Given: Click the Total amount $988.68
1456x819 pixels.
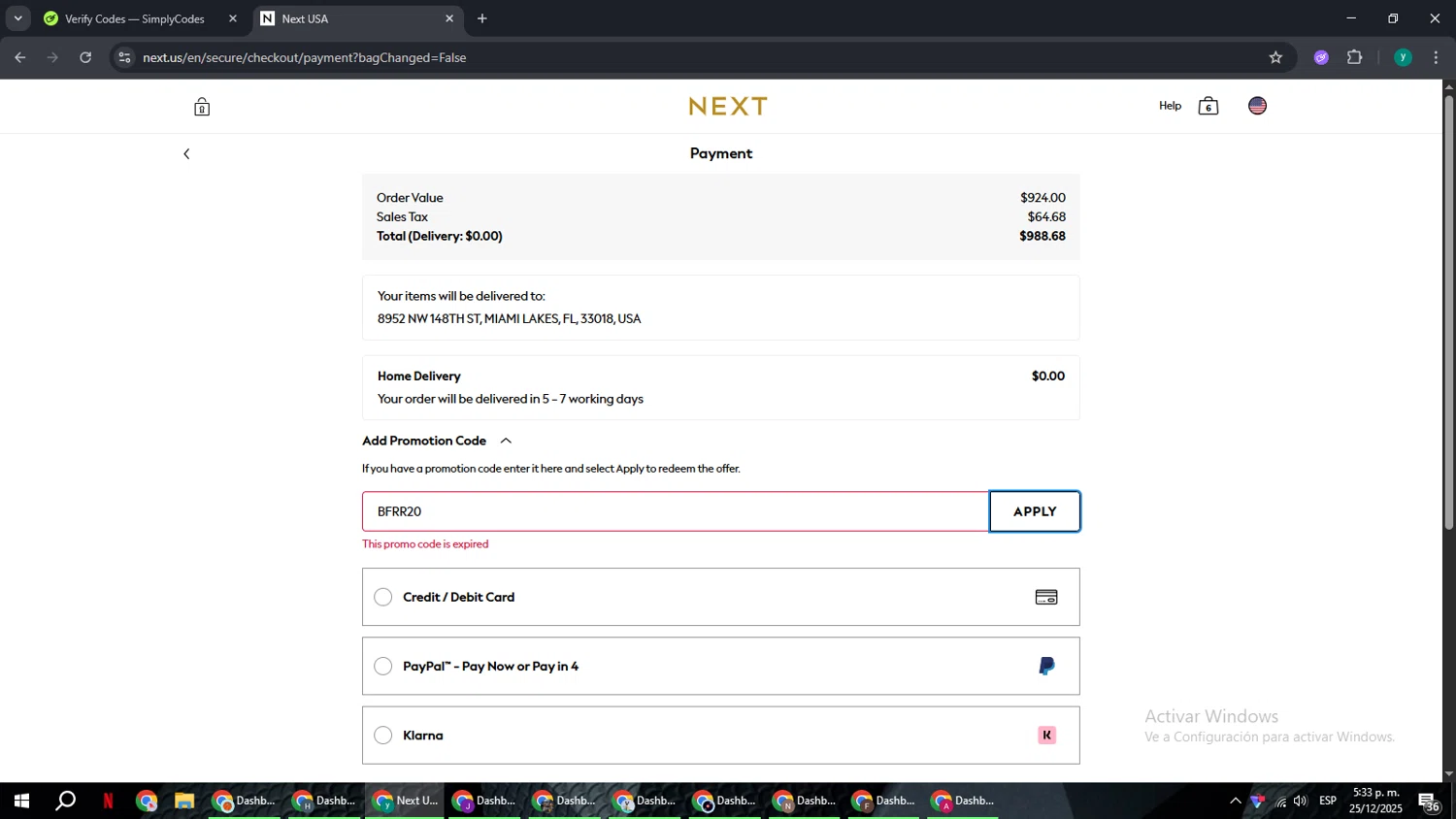Looking at the screenshot, I should coord(1042,236).
